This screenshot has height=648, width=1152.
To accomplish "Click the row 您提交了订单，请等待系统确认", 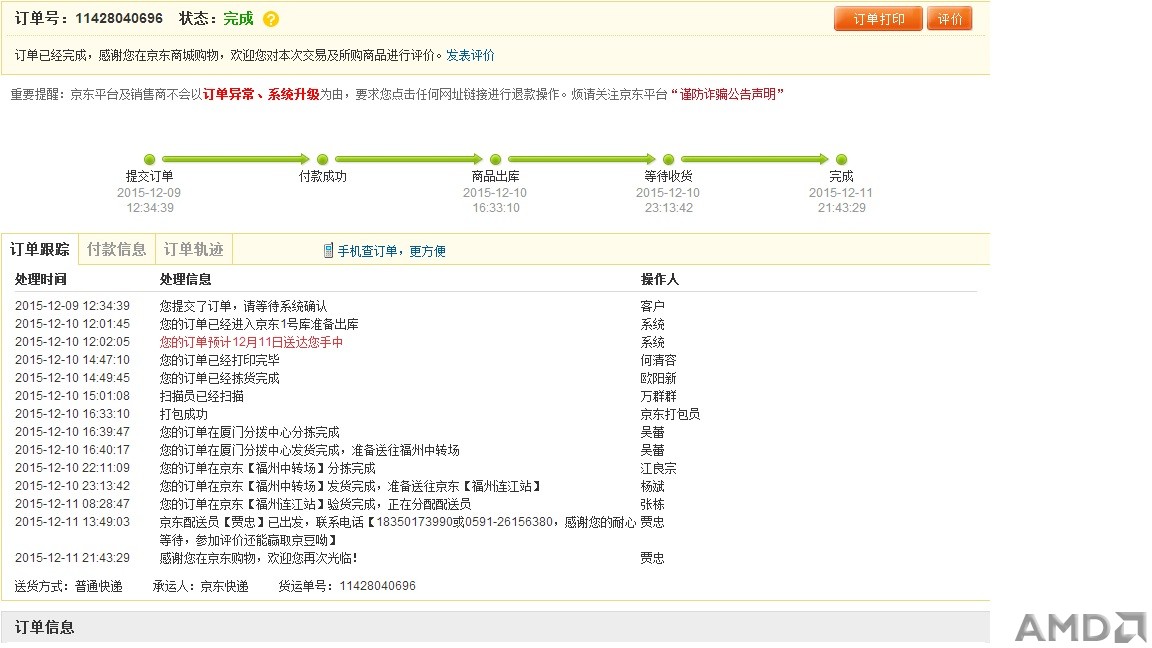I will [x=243, y=306].
